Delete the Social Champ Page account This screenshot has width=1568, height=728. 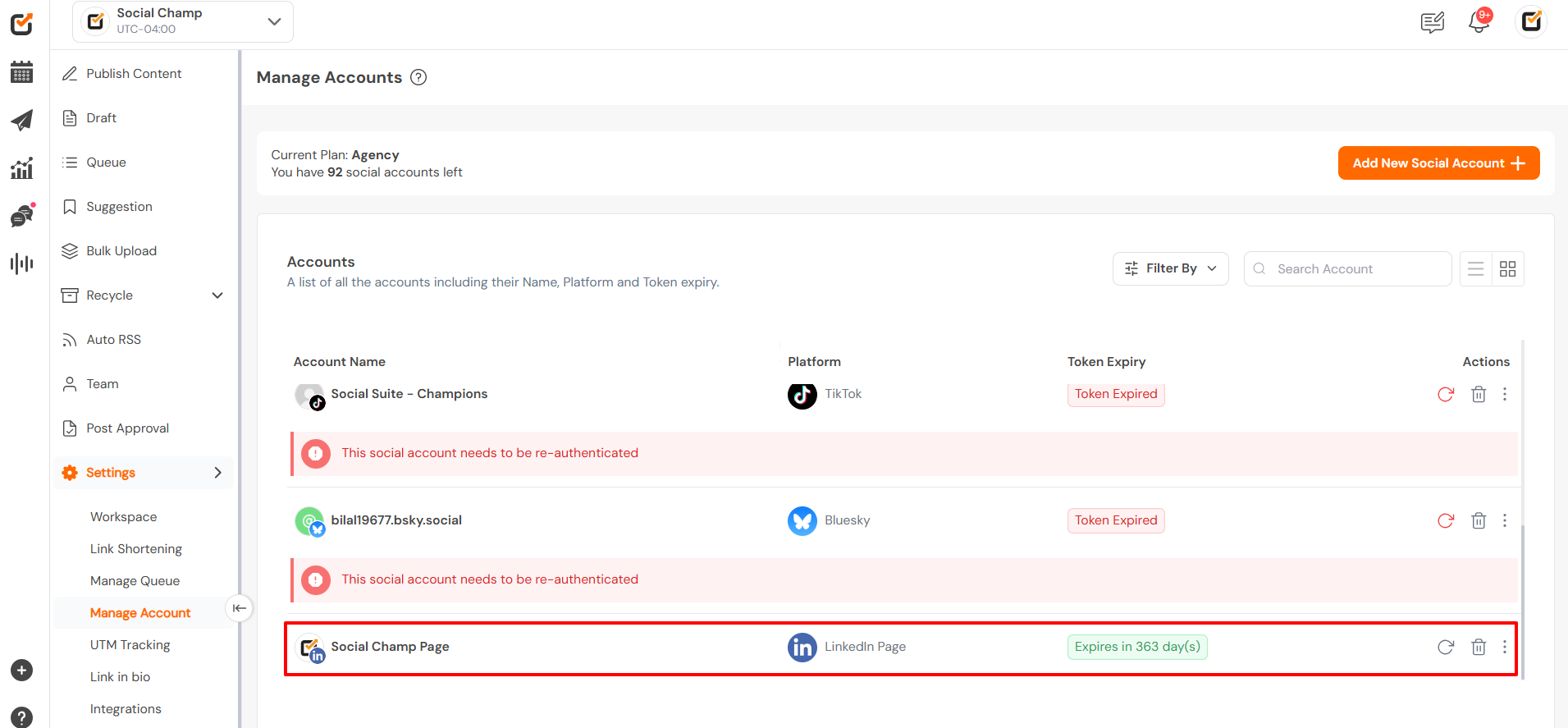tap(1479, 647)
